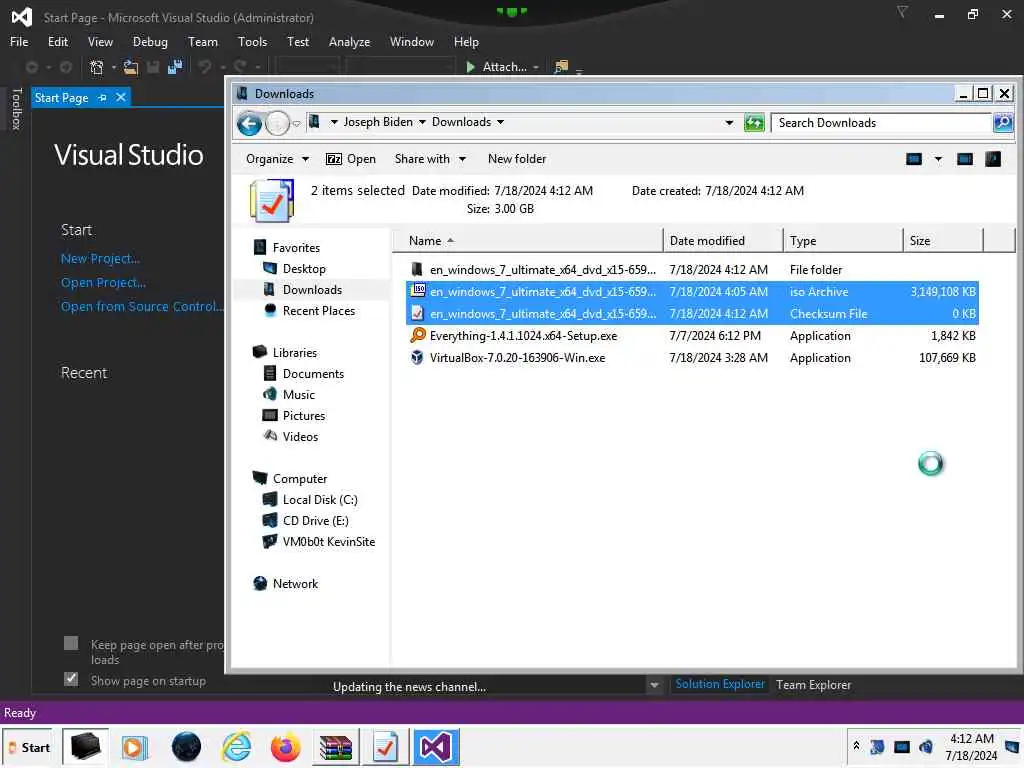Click the search magnifier in Downloads

click(x=1002, y=122)
